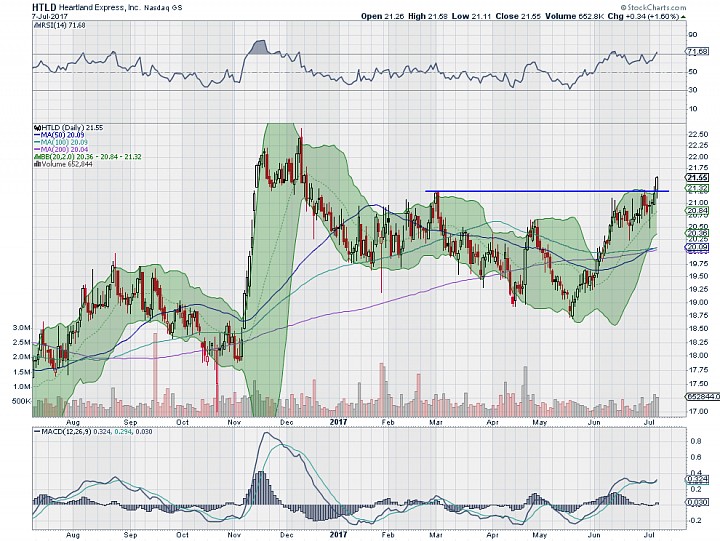
Task: Click the volume bars icon before Volume legend
Action: (36, 164)
